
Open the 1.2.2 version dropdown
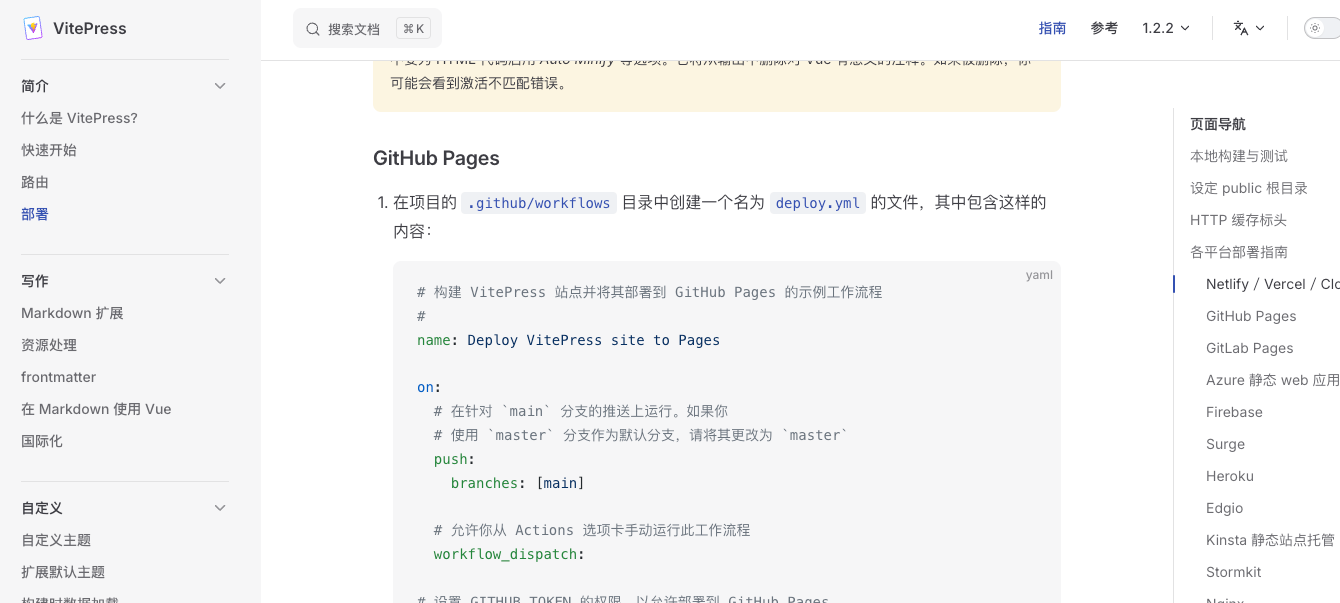(1166, 28)
